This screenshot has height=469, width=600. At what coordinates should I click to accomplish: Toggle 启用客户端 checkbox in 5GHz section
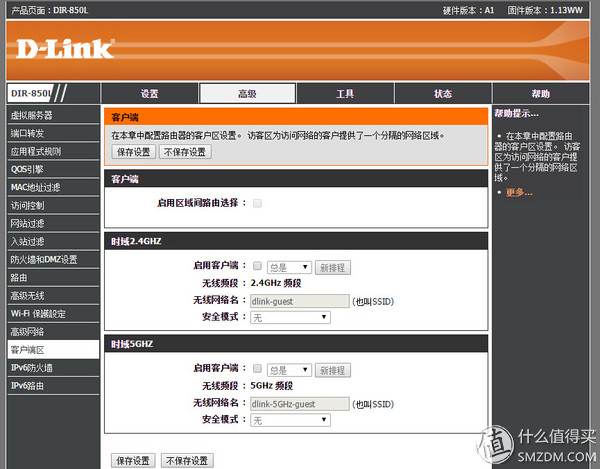coord(257,370)
